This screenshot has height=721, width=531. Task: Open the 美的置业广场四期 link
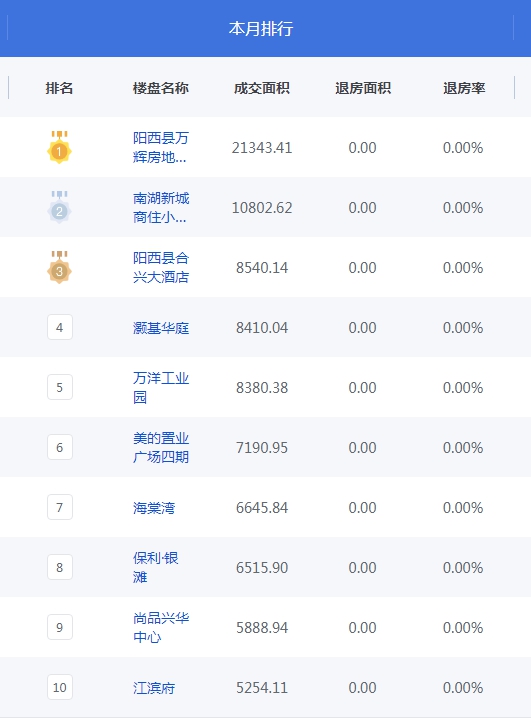point(161,447)
